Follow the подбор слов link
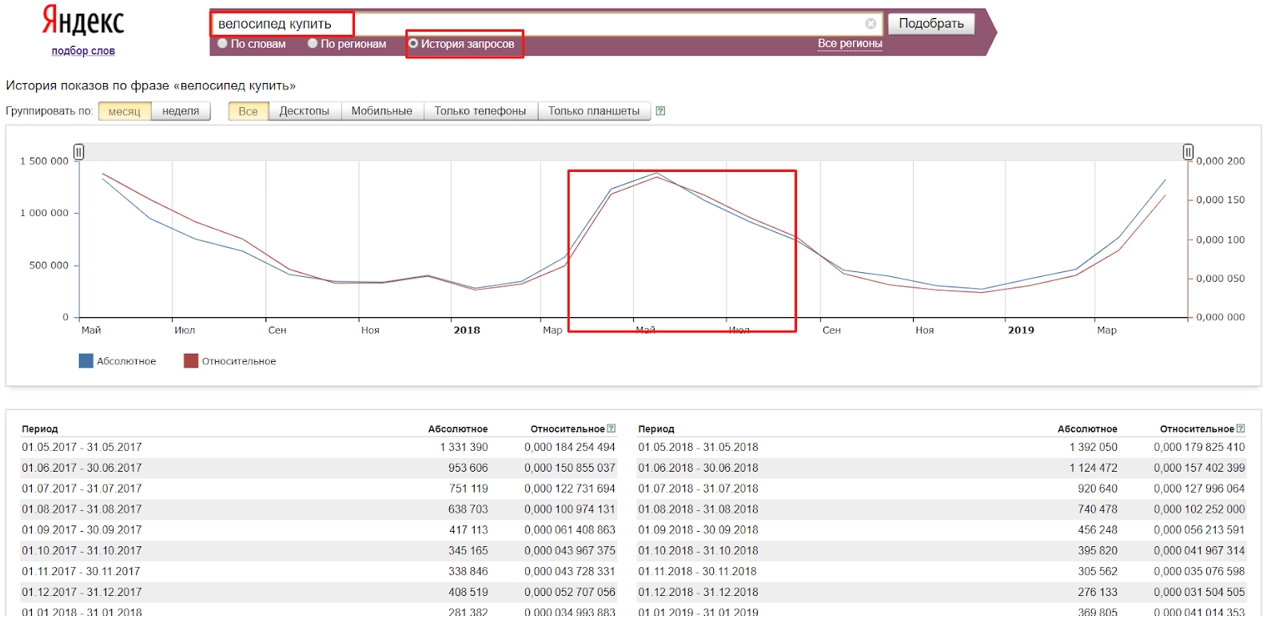The width and height of the screenshot is (1264, 620). click(x=83, y=51)
